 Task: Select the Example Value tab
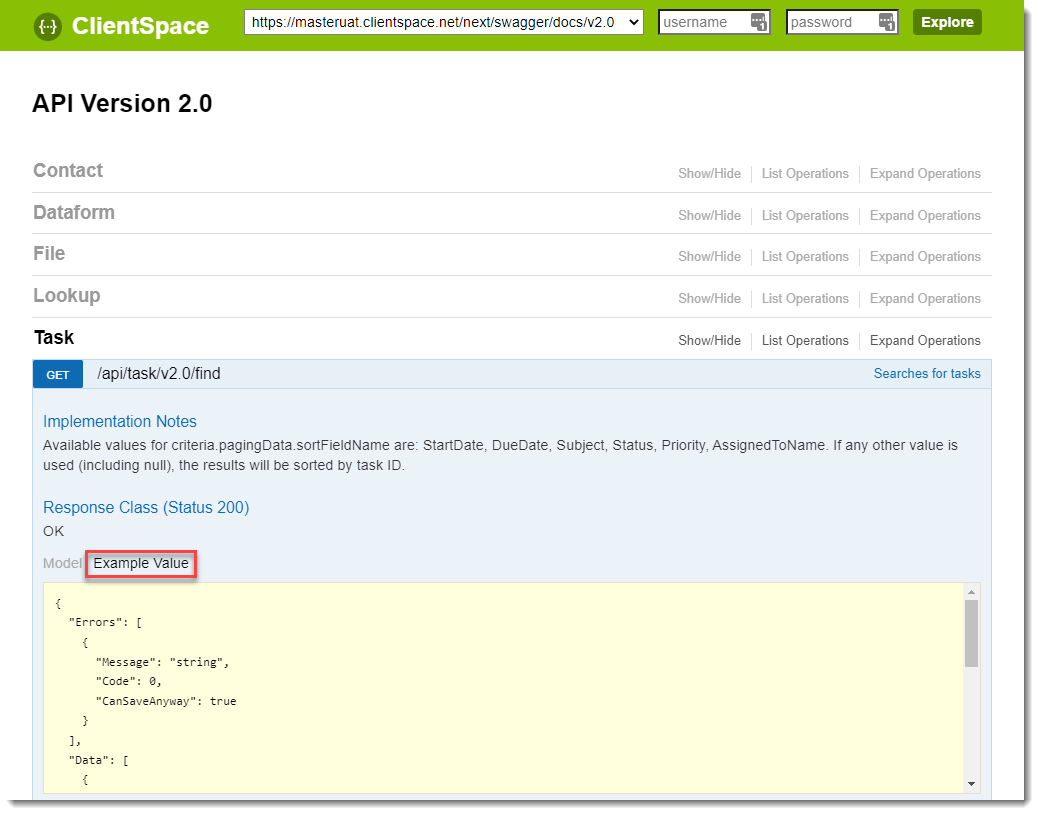(x=141, y=564)
